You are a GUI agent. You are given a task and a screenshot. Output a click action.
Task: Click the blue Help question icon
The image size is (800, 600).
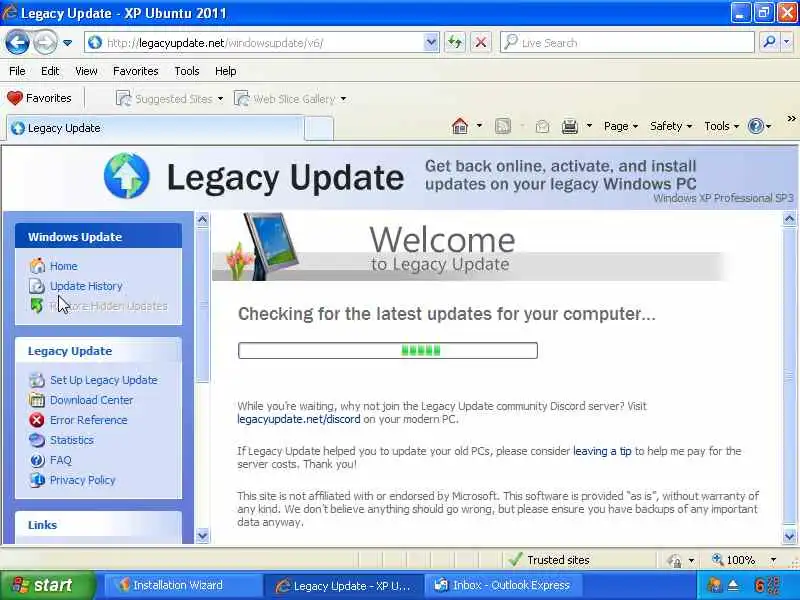[x=756, y=126]
